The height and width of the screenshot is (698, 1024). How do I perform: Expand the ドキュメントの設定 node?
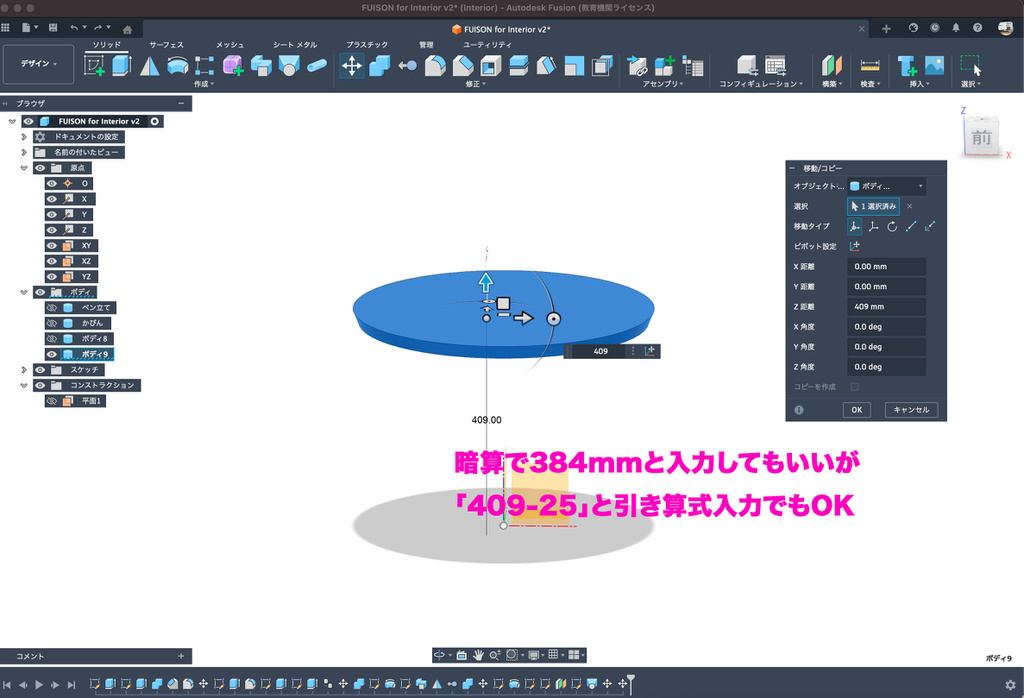pos(24,136)
